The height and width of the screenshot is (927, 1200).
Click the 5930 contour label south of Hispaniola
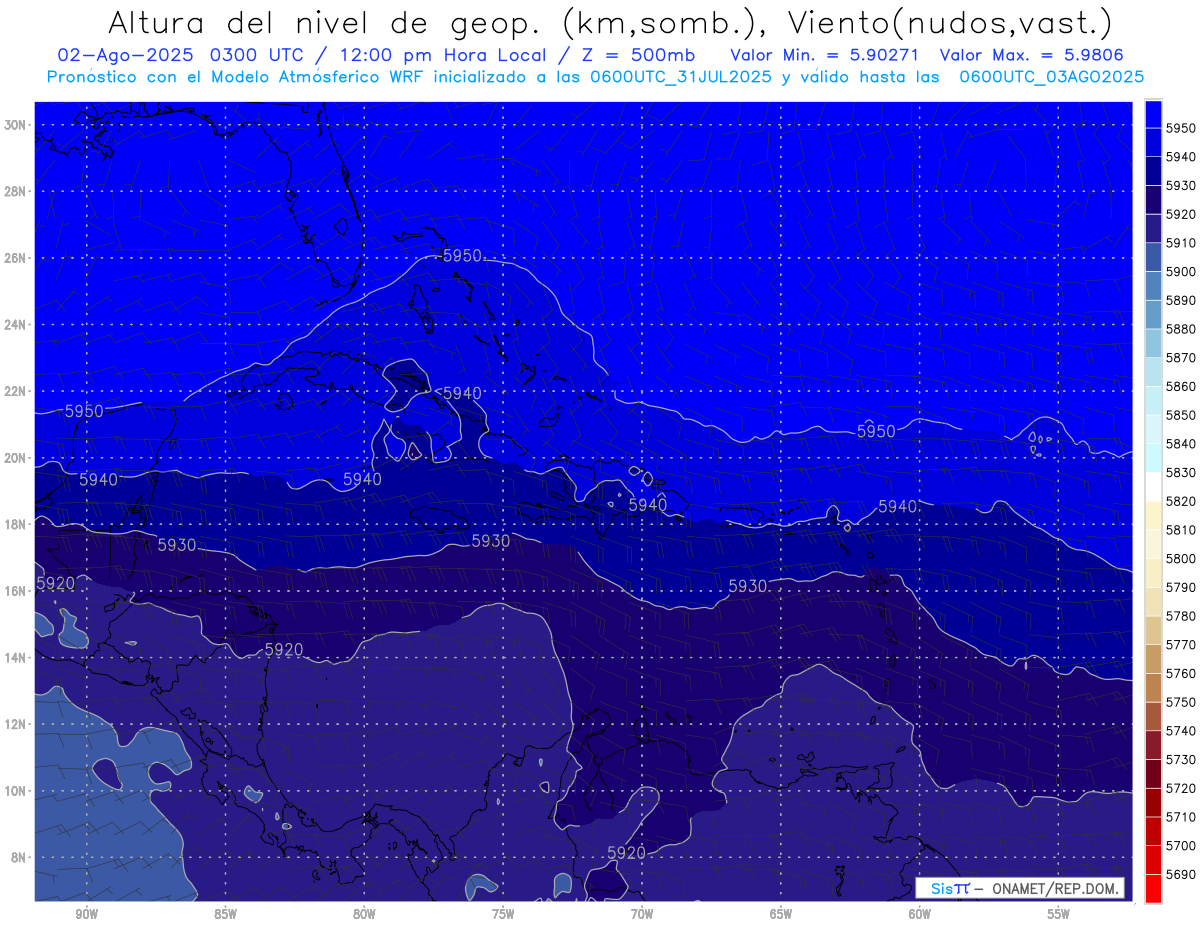coord(748,586)
